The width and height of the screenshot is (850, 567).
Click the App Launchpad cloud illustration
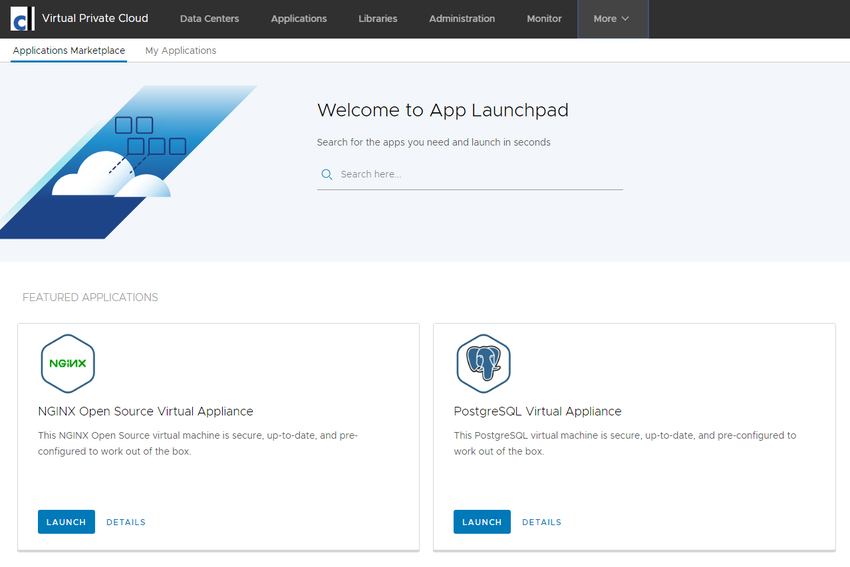128,162
